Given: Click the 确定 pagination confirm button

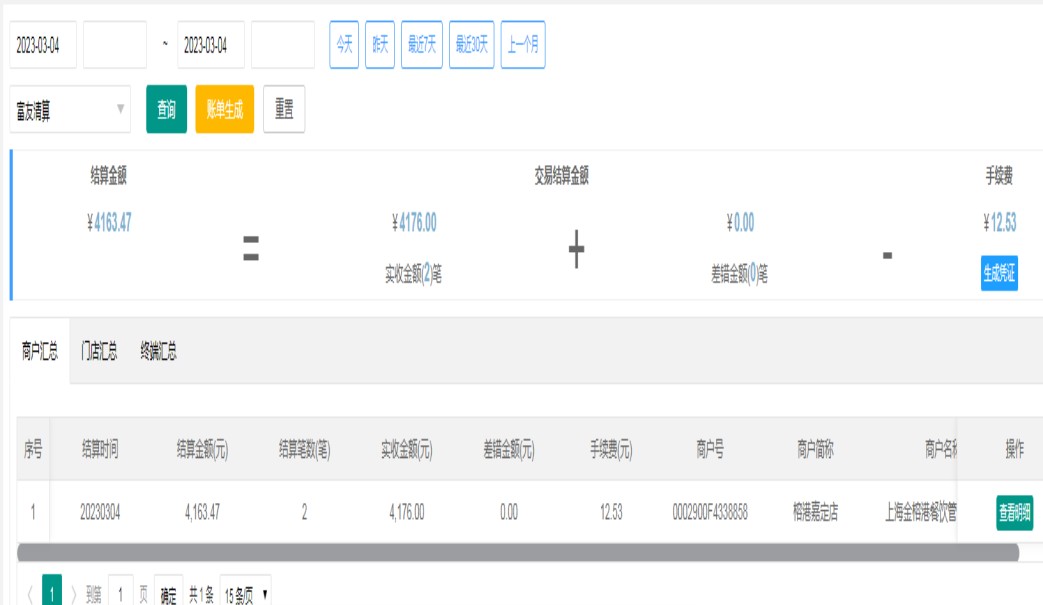Looking at the screenshot, I should [169, 596].
